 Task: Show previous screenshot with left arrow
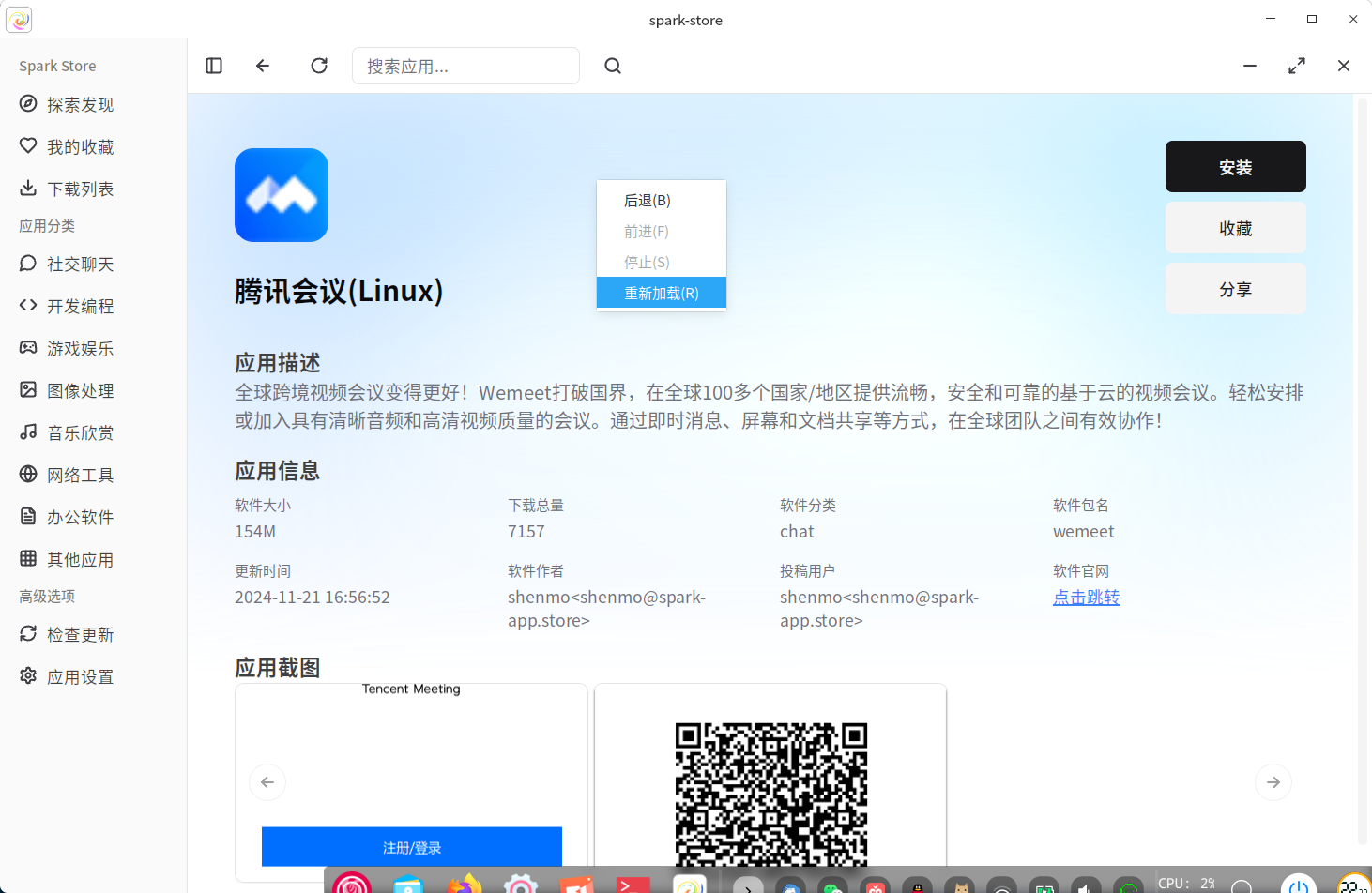[267, 782]
